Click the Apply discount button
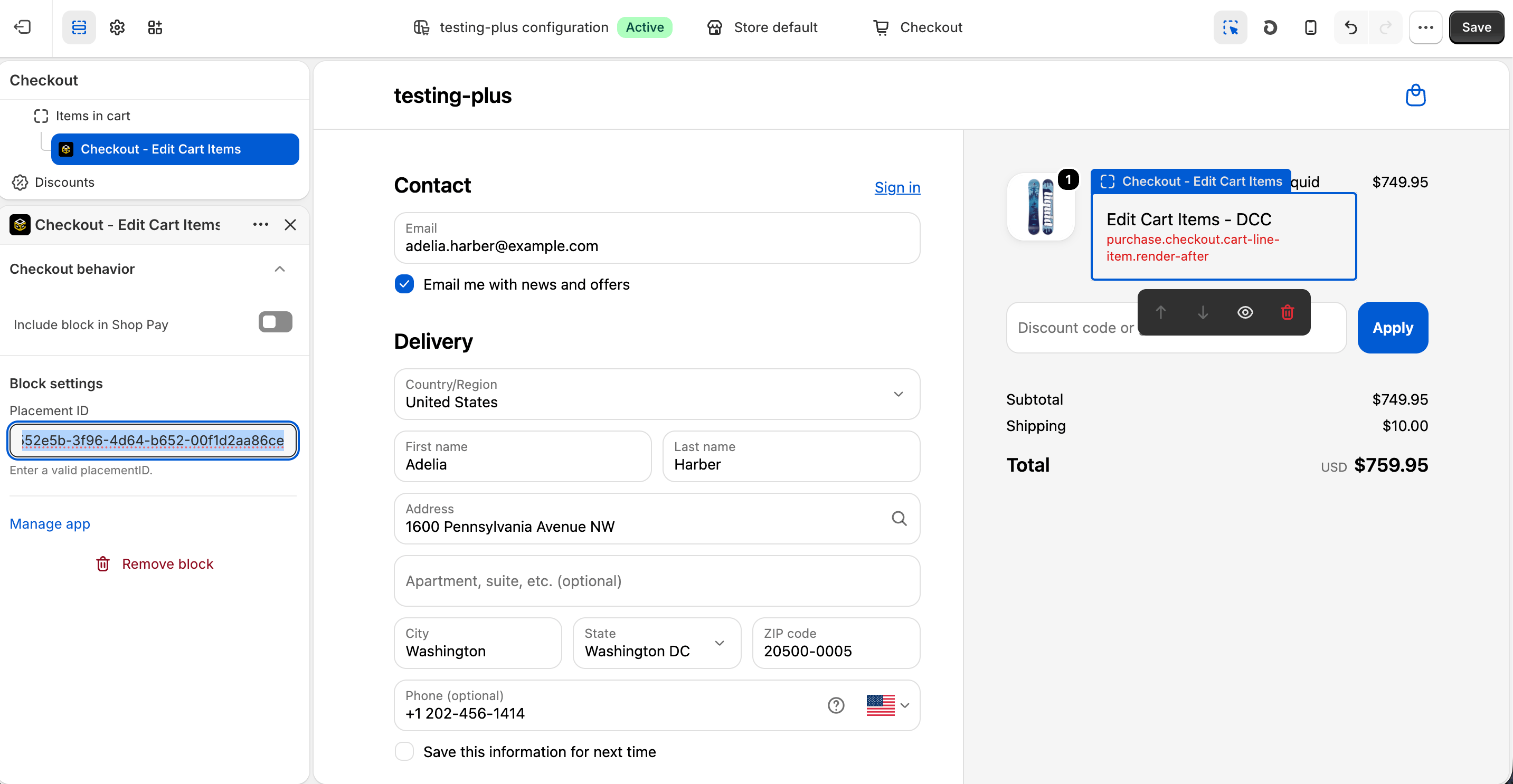The image size is (1513, 784). click(1393, 328)
